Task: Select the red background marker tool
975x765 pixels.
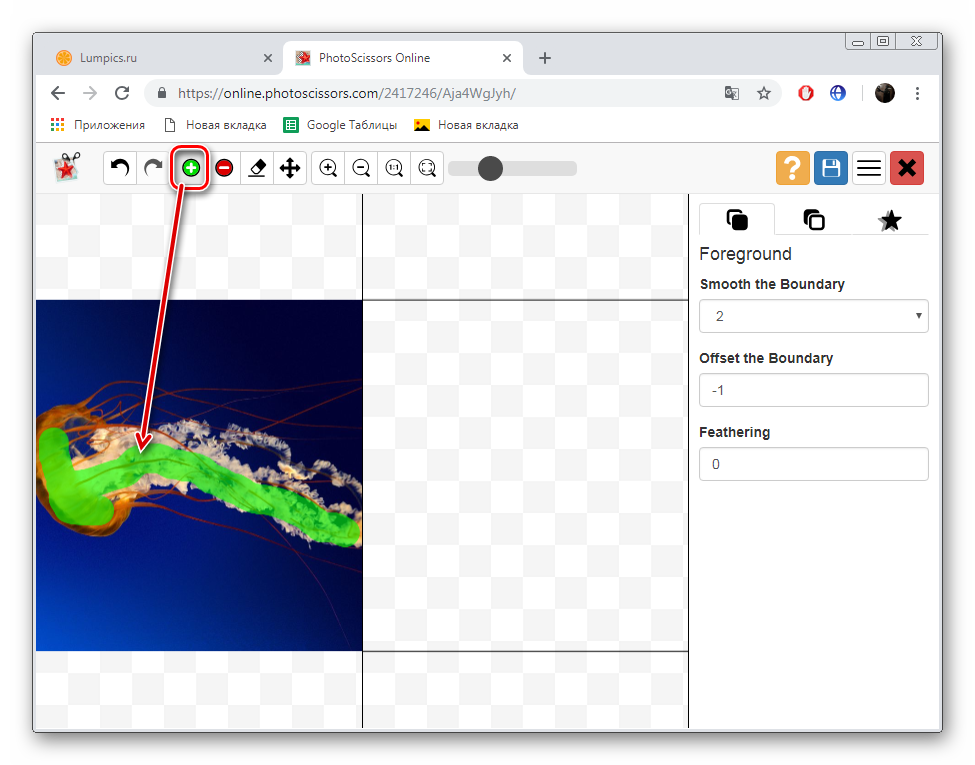Action: pyautogui.click(x=224, y=168)
